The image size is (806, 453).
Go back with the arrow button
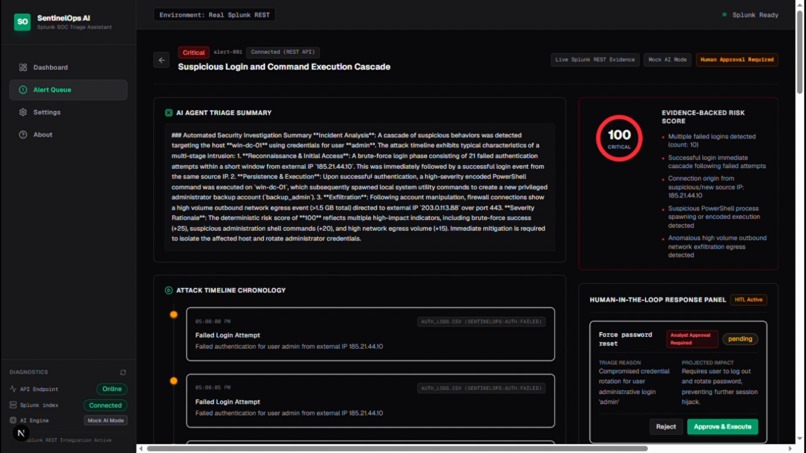[161, 60]
